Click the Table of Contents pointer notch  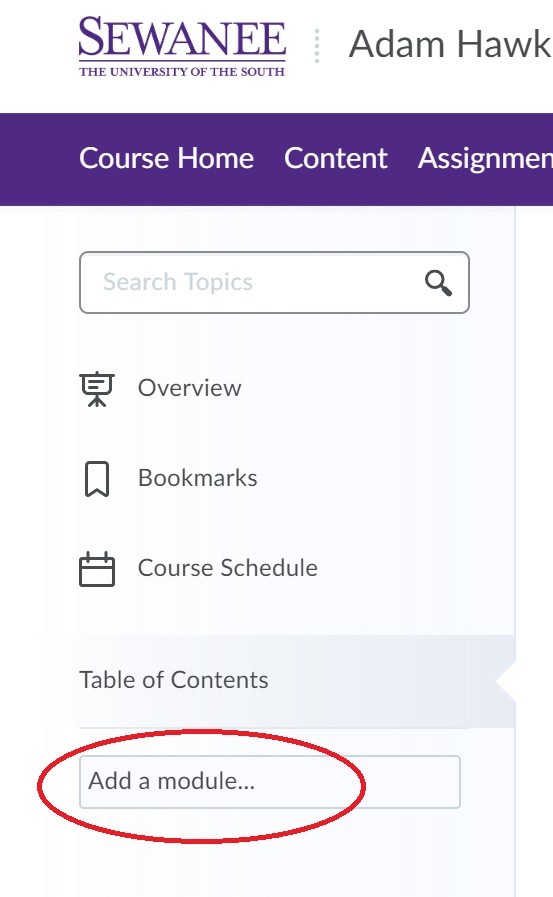[x=506, y=681]
